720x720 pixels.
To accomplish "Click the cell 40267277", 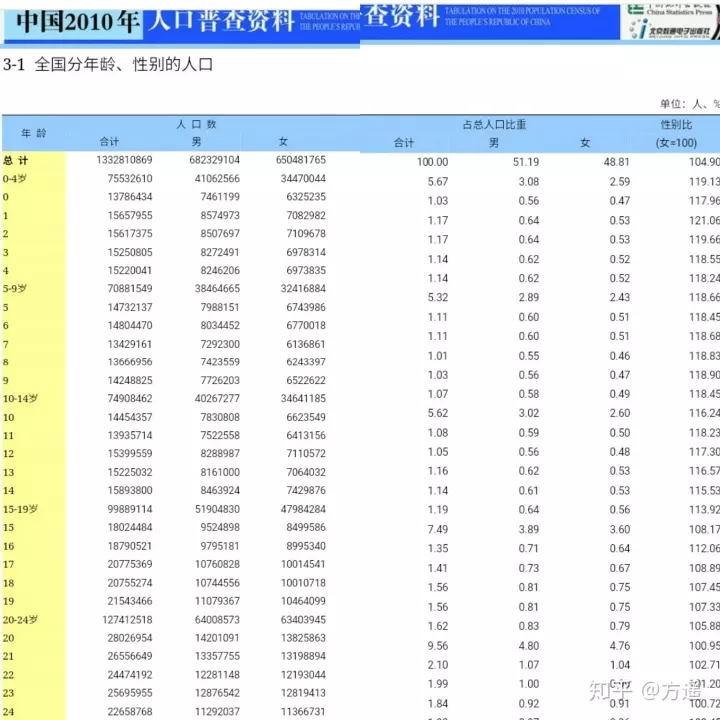I will [x=217, y=398].
